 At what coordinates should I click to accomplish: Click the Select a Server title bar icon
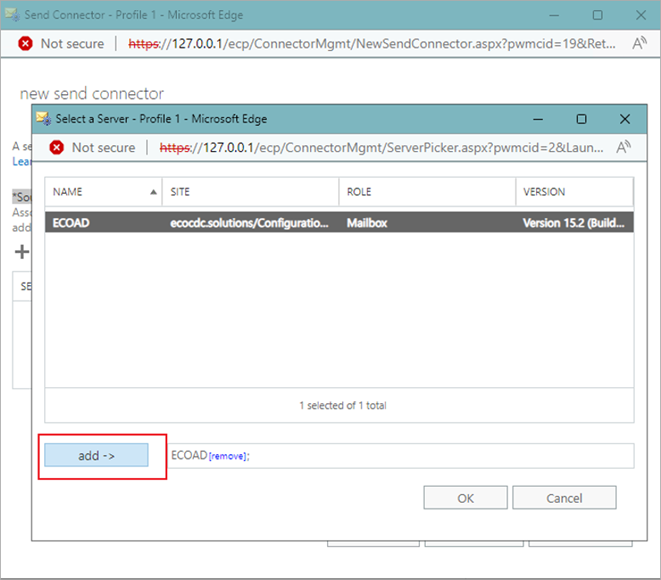(x=43, y=118)
